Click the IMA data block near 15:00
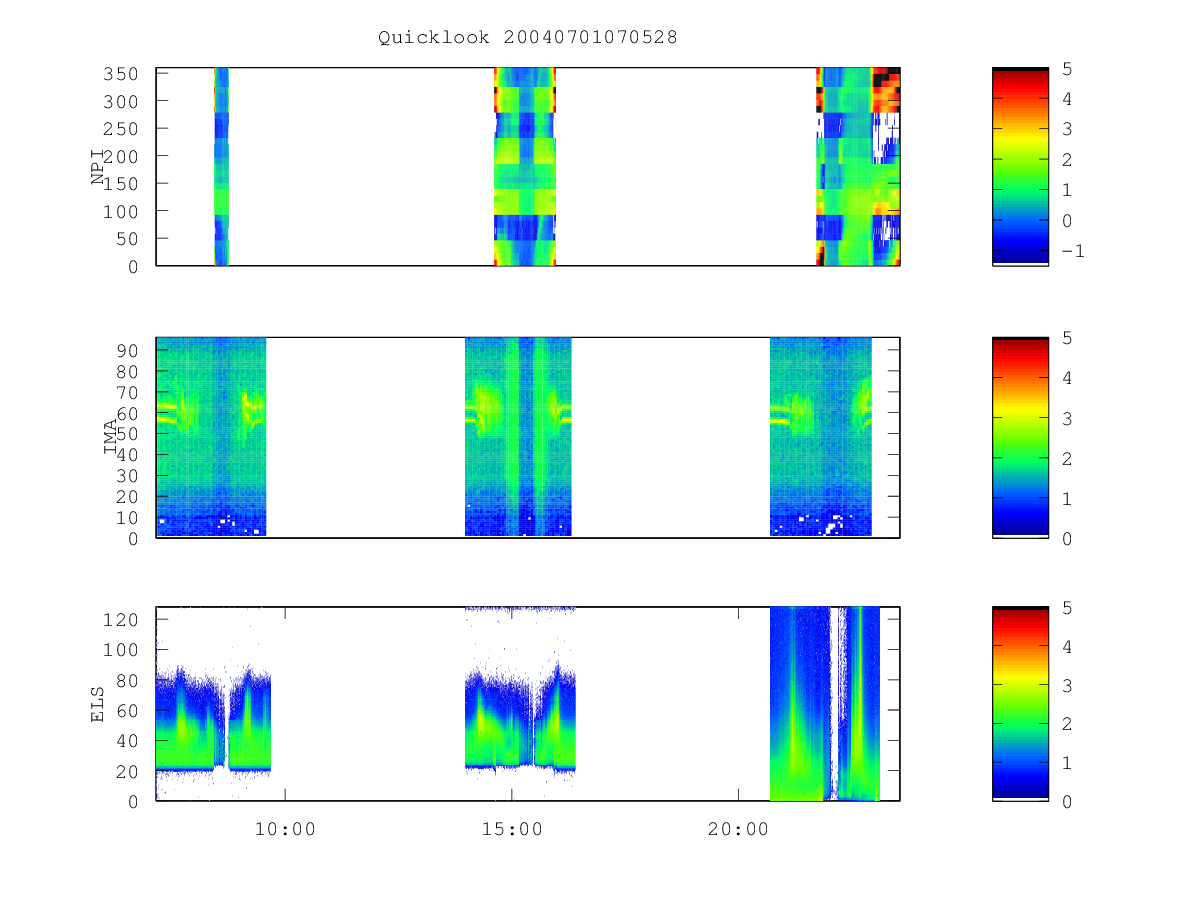Image resolution: width=1200 pixels, height=900 pixels. coord(518,437)
